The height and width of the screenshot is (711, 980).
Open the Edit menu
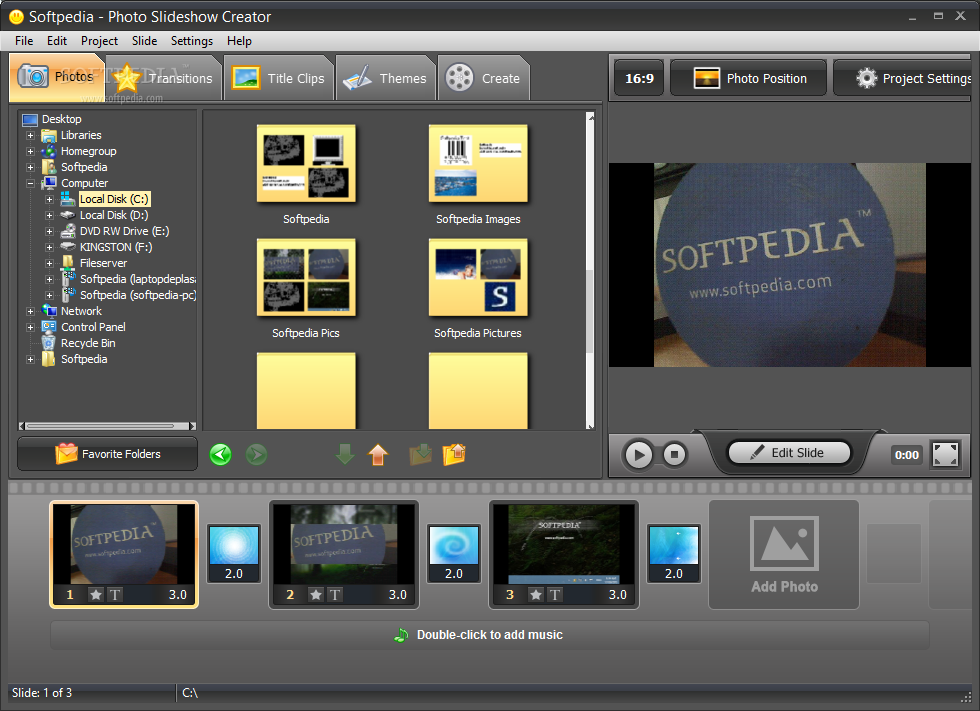pos(57,41)
